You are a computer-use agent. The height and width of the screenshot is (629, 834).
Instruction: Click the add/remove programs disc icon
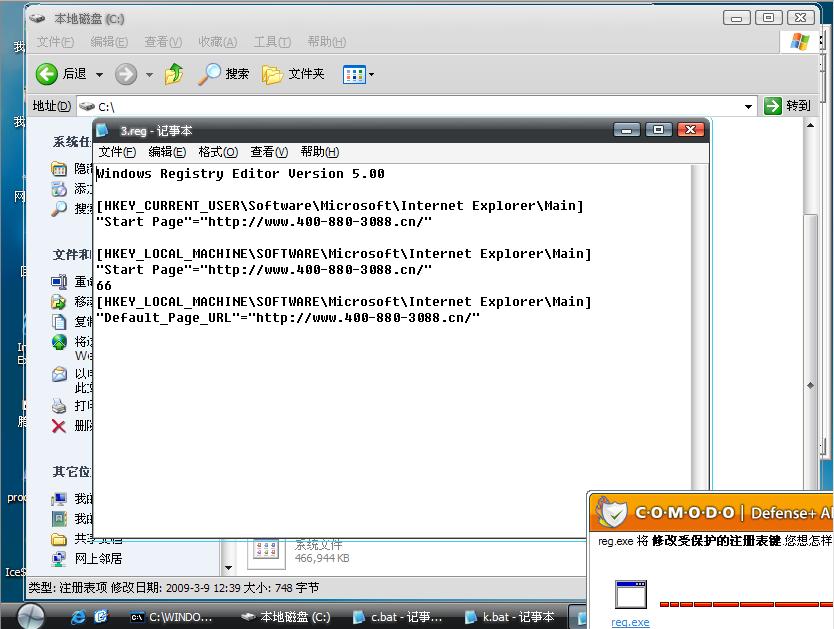point(59,189)
